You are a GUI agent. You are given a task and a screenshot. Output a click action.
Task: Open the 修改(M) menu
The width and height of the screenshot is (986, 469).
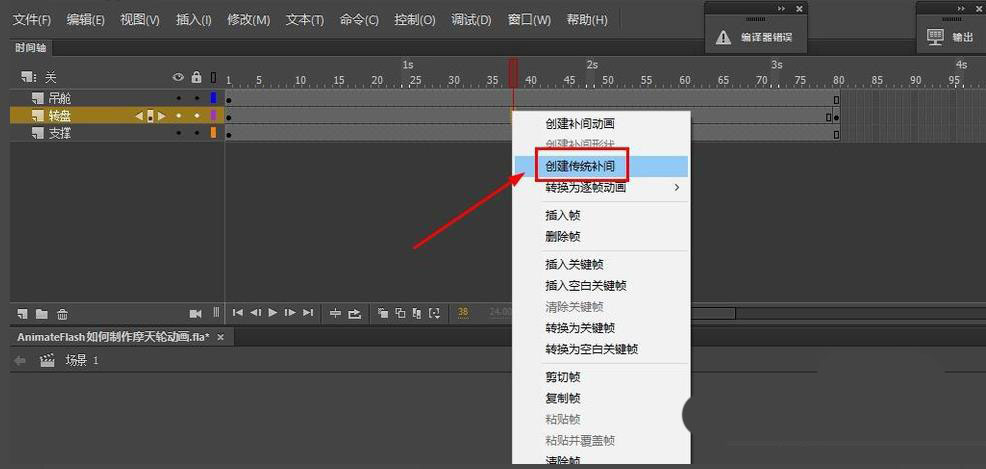[x=248, y=19]
